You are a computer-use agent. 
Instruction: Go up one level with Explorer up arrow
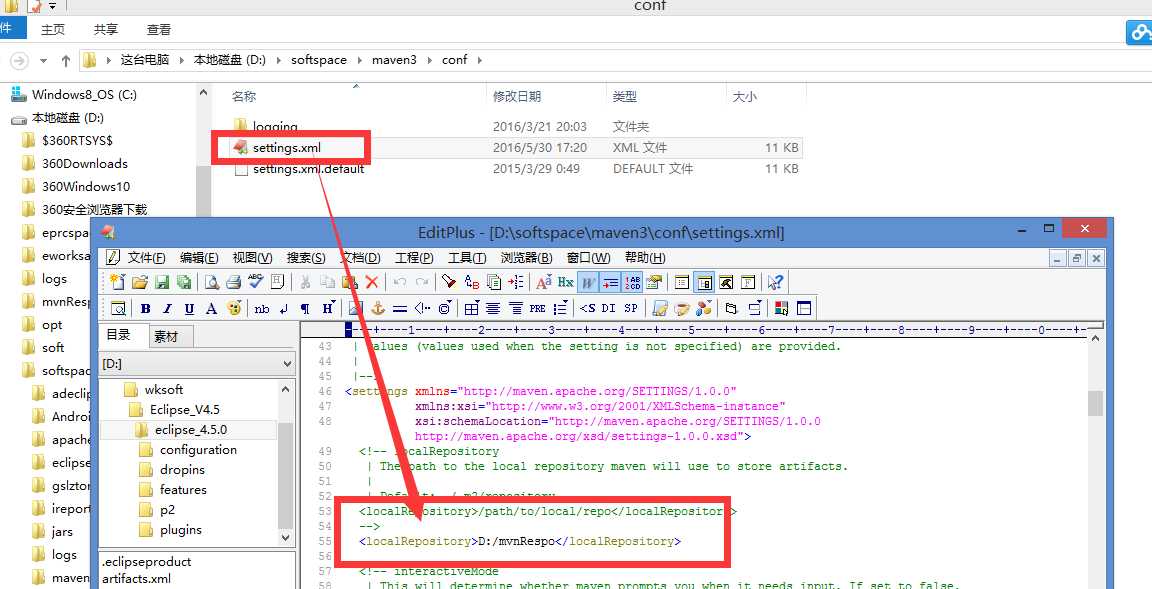(x=65, y=60)
